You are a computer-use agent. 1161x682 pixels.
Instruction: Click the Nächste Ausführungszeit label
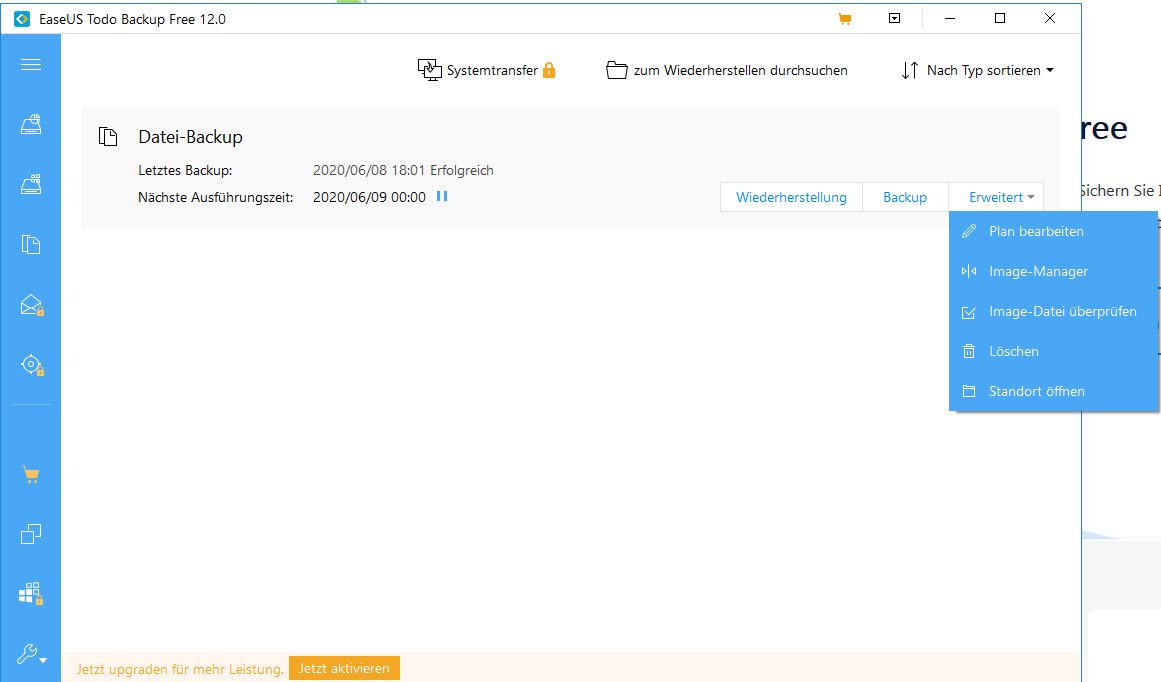(x=215, y=198)
